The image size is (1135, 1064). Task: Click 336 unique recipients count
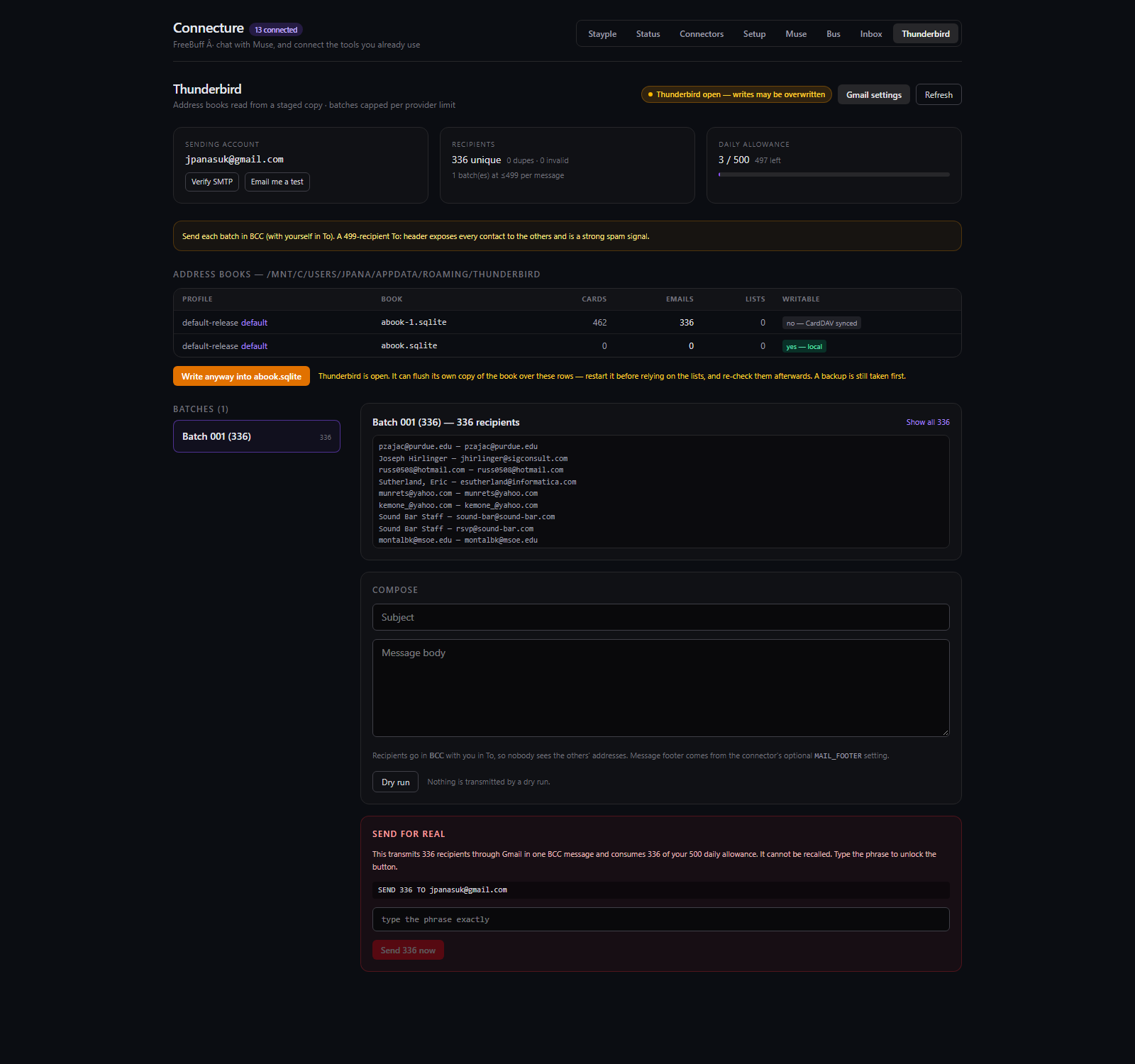476,160
